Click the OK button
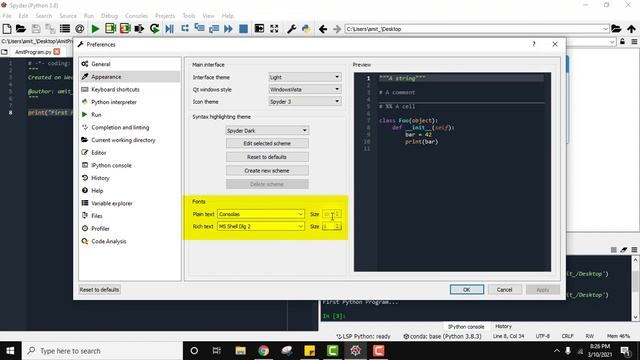Viewport: 640px width, 360px height. pyautogui.click(x=467, y=289)
